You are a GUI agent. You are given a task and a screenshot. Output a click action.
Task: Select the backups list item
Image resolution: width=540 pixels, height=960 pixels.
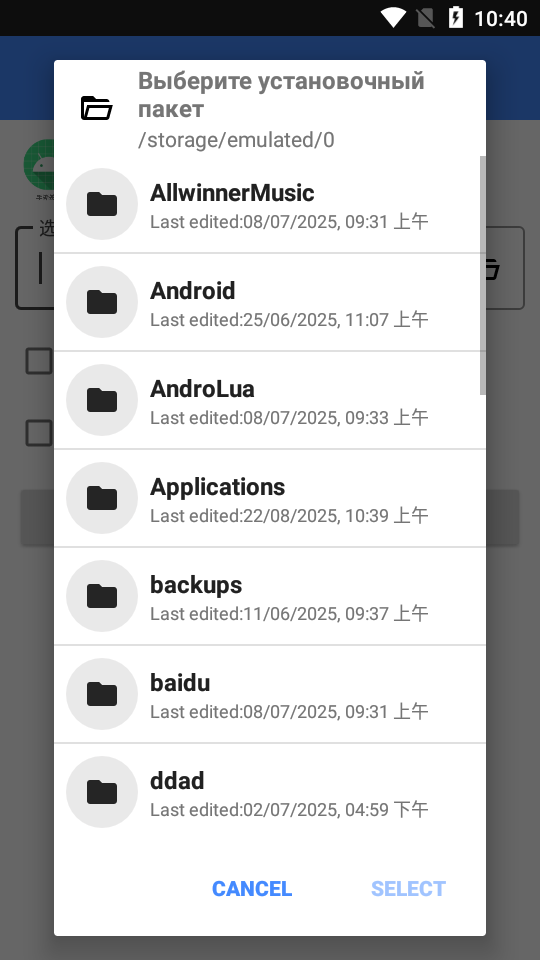269,596
